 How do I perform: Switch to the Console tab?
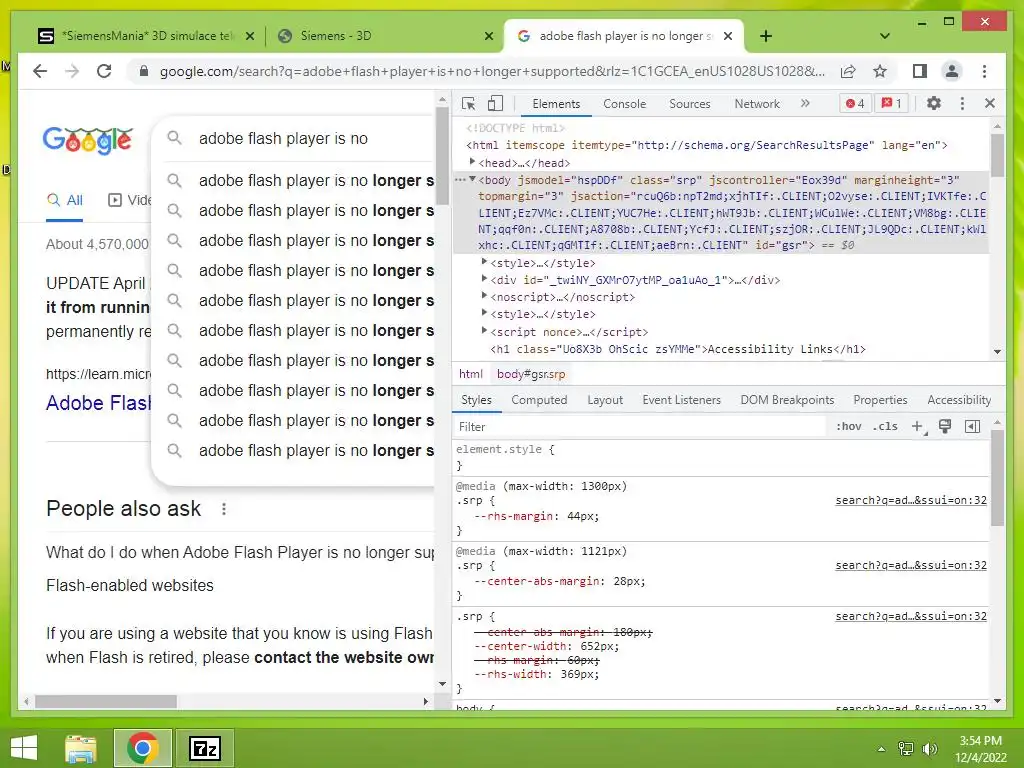coord(624,104)
